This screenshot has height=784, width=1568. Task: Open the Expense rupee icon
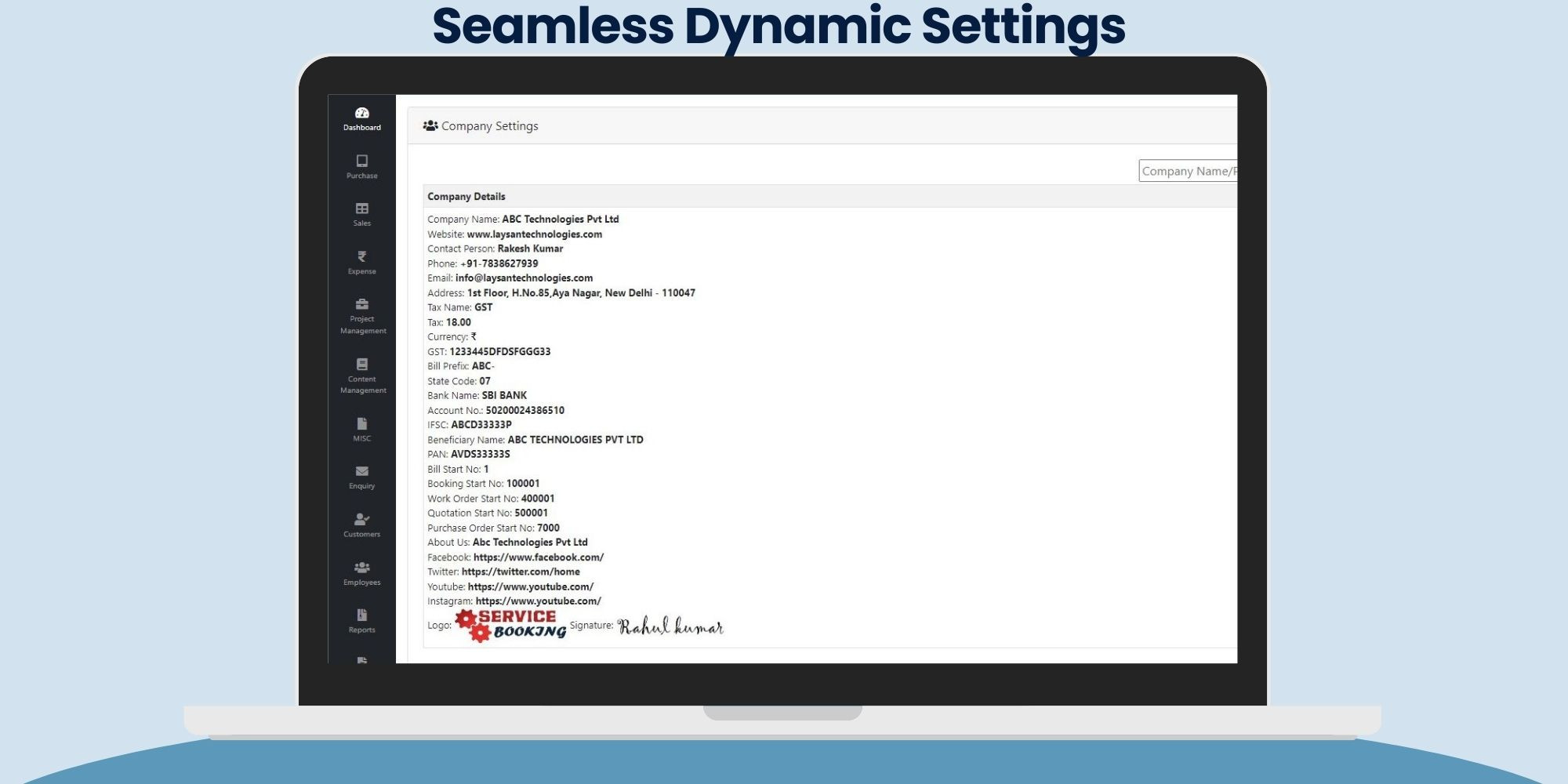pyautogui.click(x=361, y=256)
